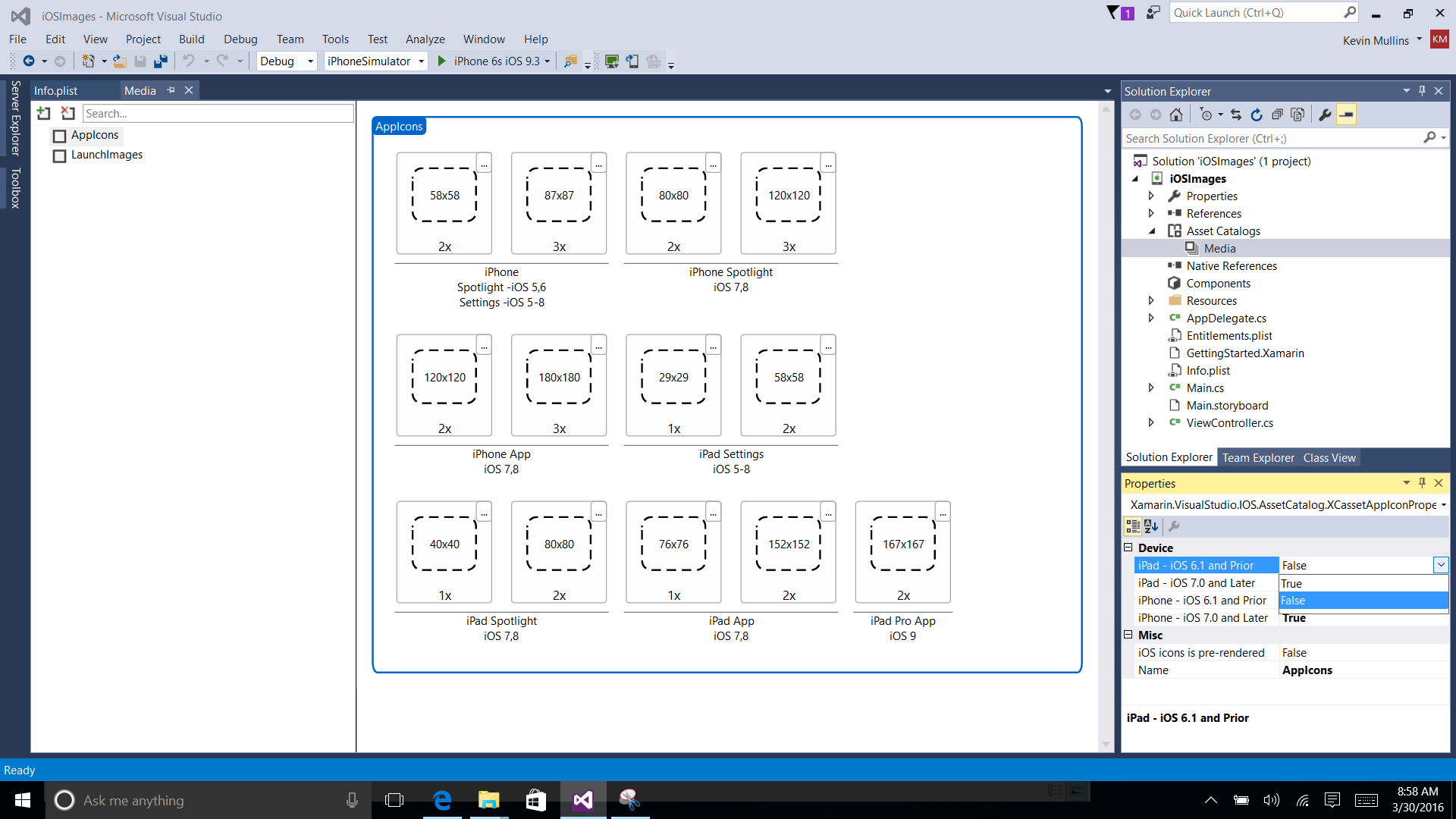Click the Team Explorer panel icon
1456x819 pixels.
pyautogui.click(x=1257, y=457)
